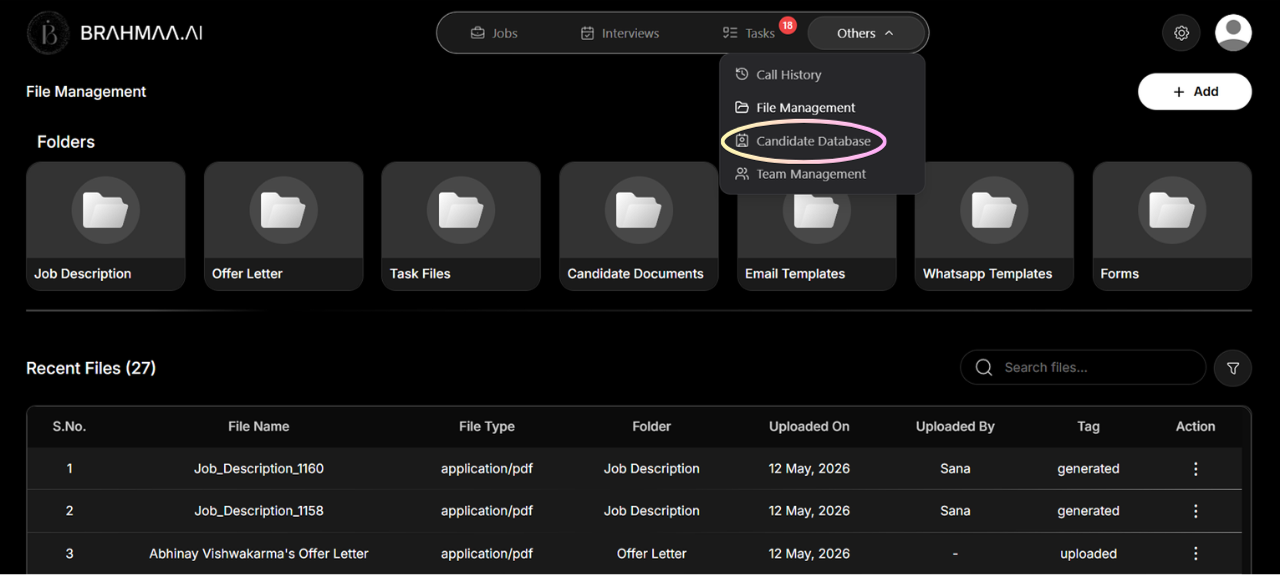This screenshot has width=1280, height=575.
Task: Click the Call History clock icon
Action: [x=742, y=74]
